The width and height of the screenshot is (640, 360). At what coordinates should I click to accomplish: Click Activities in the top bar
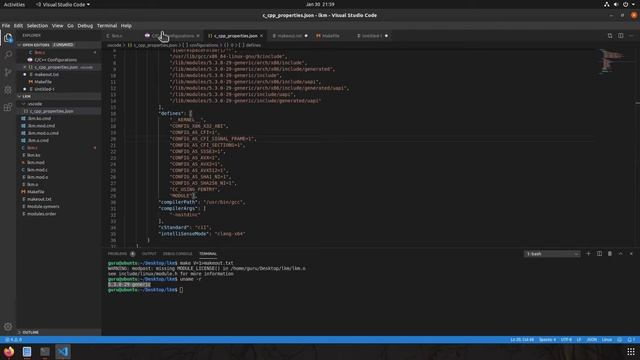[14, 4]
